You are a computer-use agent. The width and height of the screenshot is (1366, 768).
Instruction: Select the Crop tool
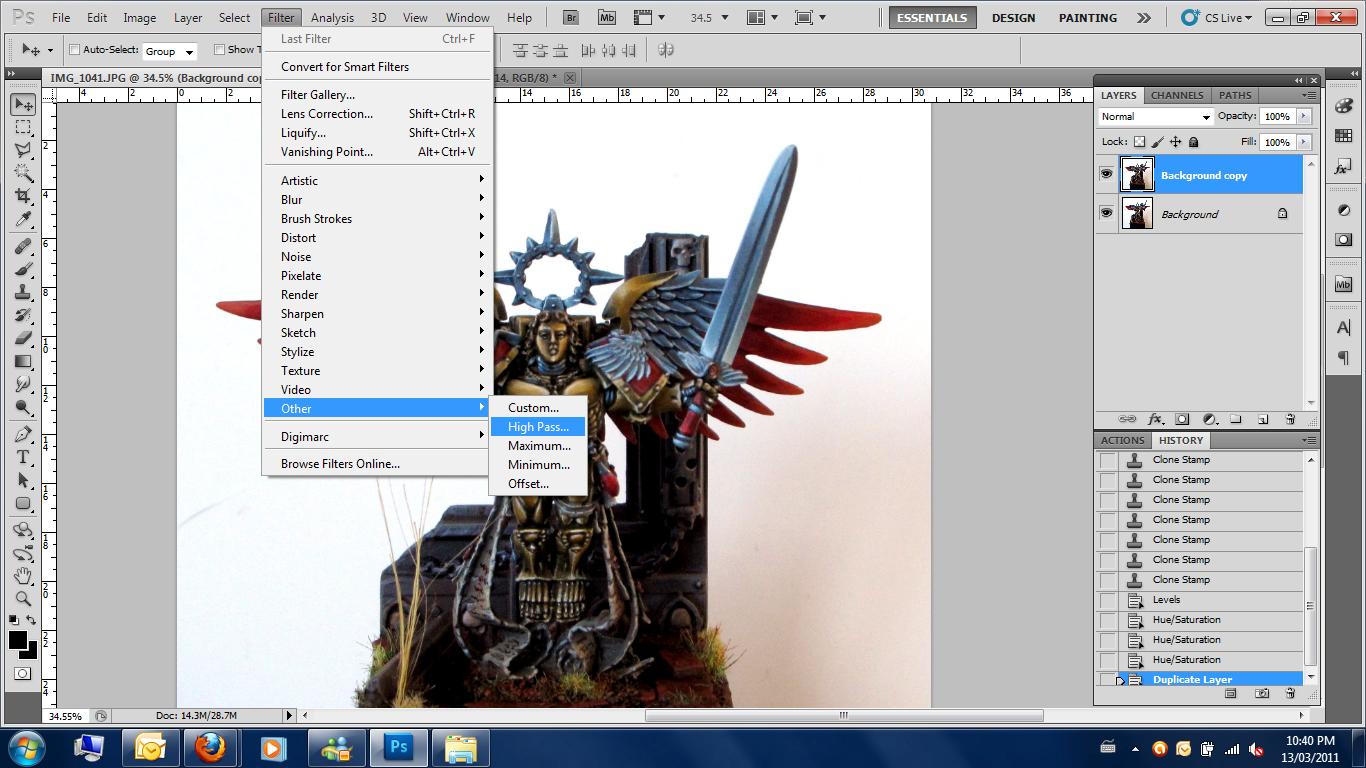pos(23,196)
